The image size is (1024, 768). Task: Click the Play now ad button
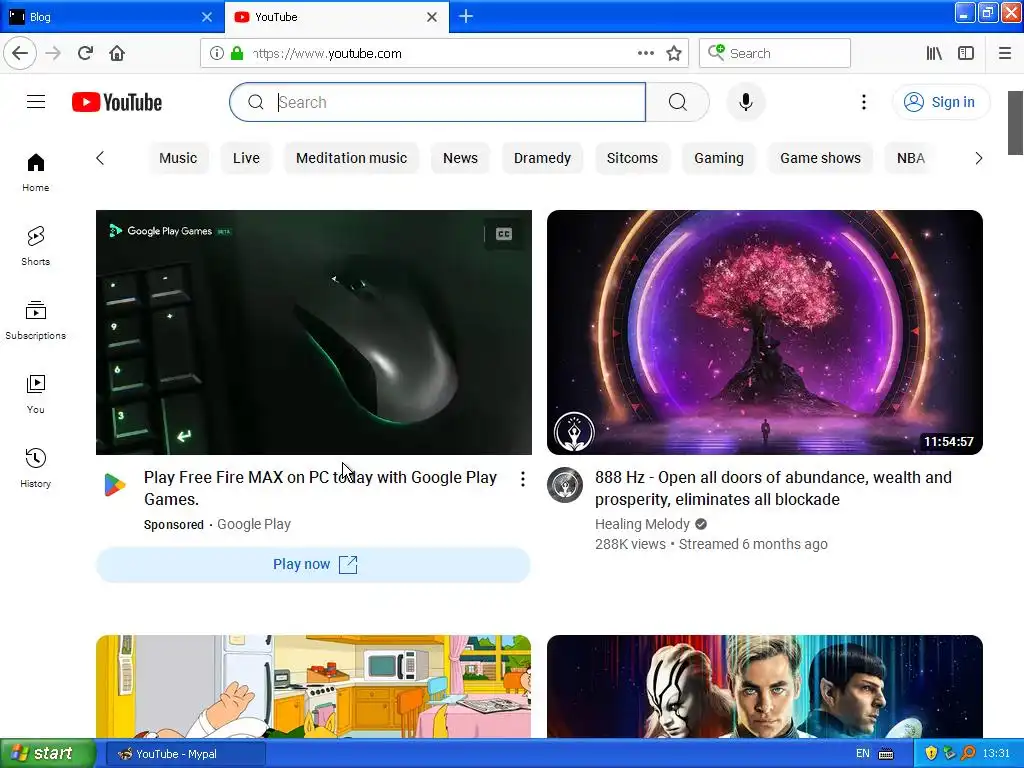click(x=313, y=564)
